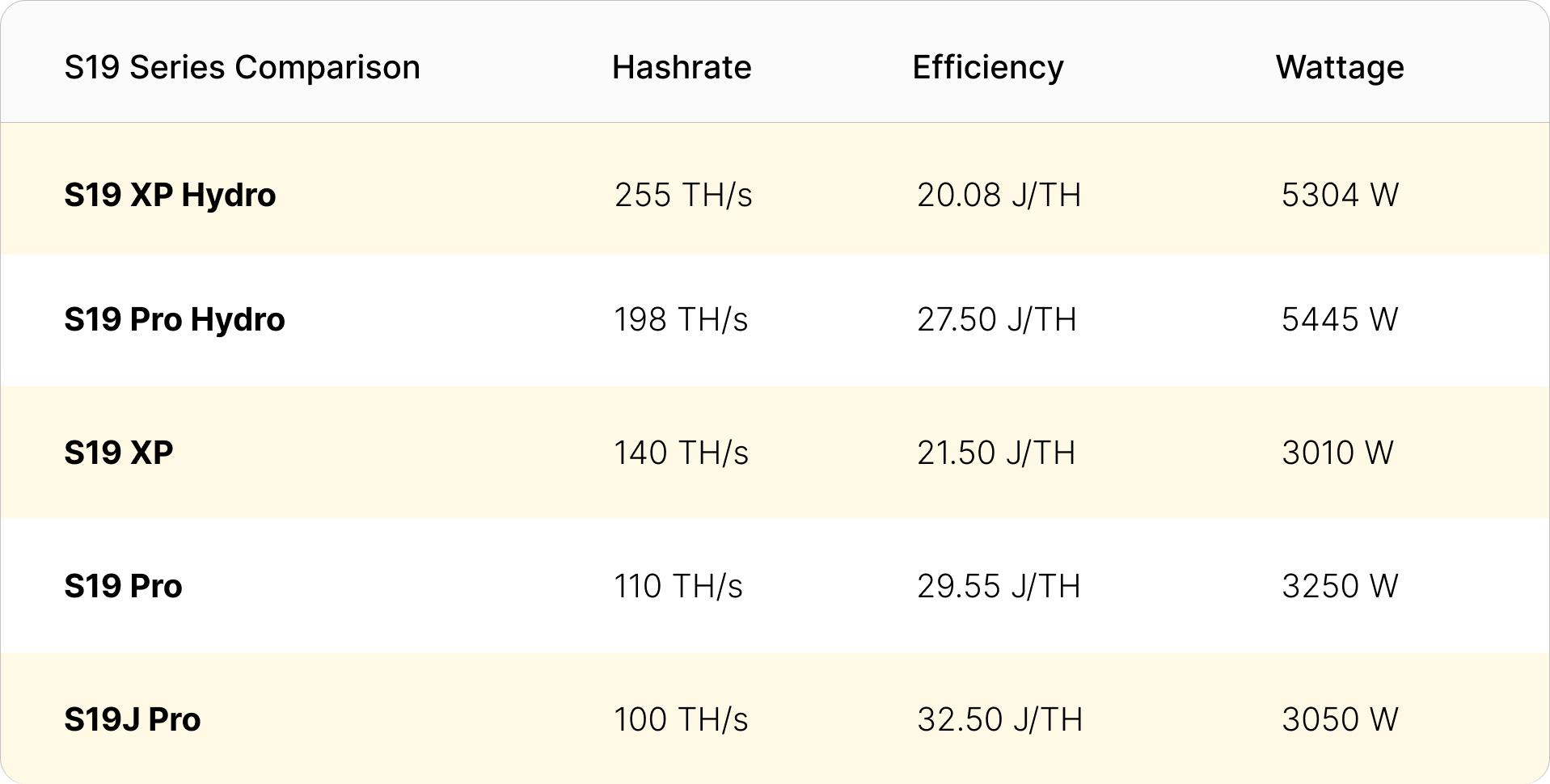Image resolution: width=1550 pixels, height=784 pixels.
Task: Select the S19J Pro row name
Action: (132, 719)
